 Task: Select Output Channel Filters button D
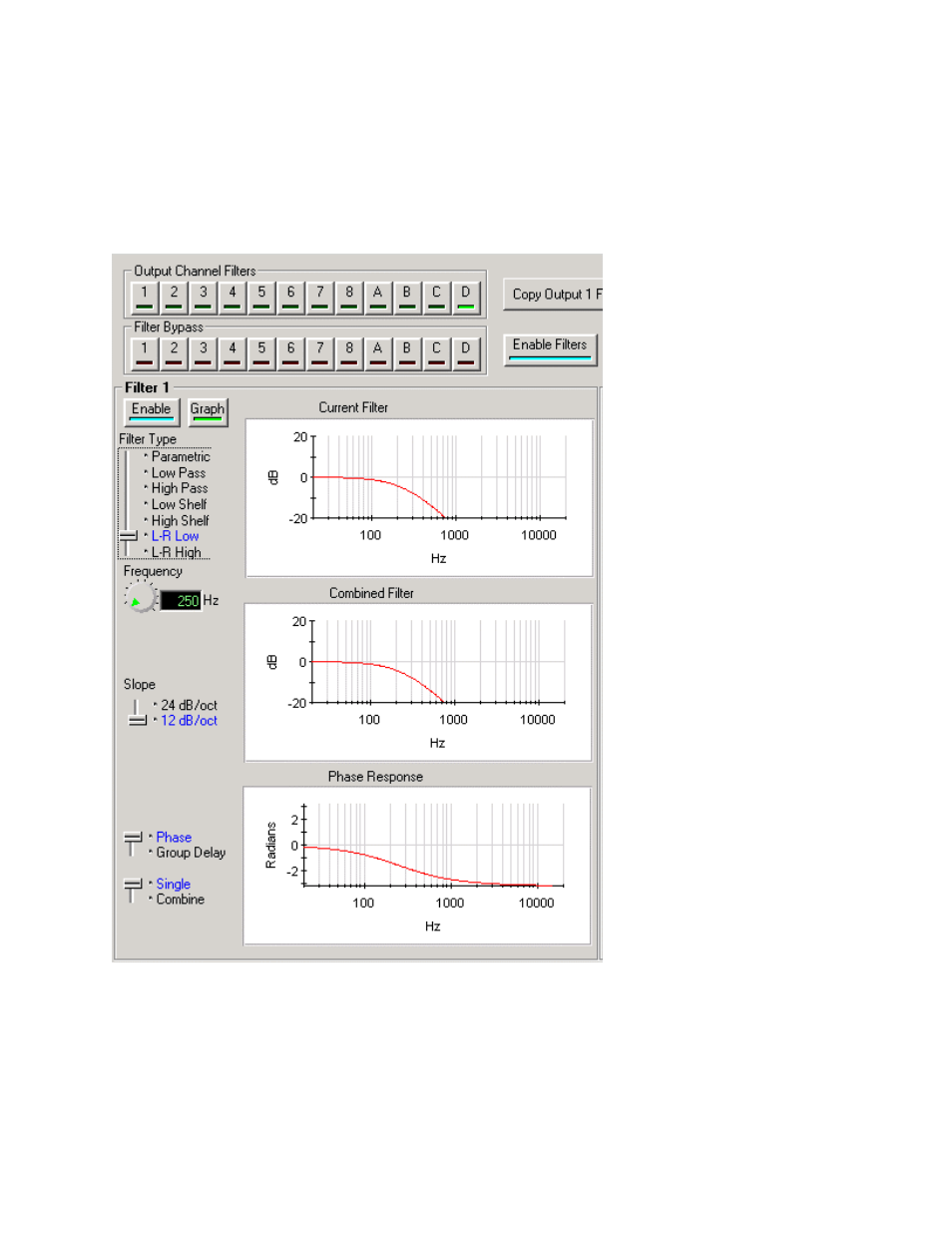(x=466, y=298)
